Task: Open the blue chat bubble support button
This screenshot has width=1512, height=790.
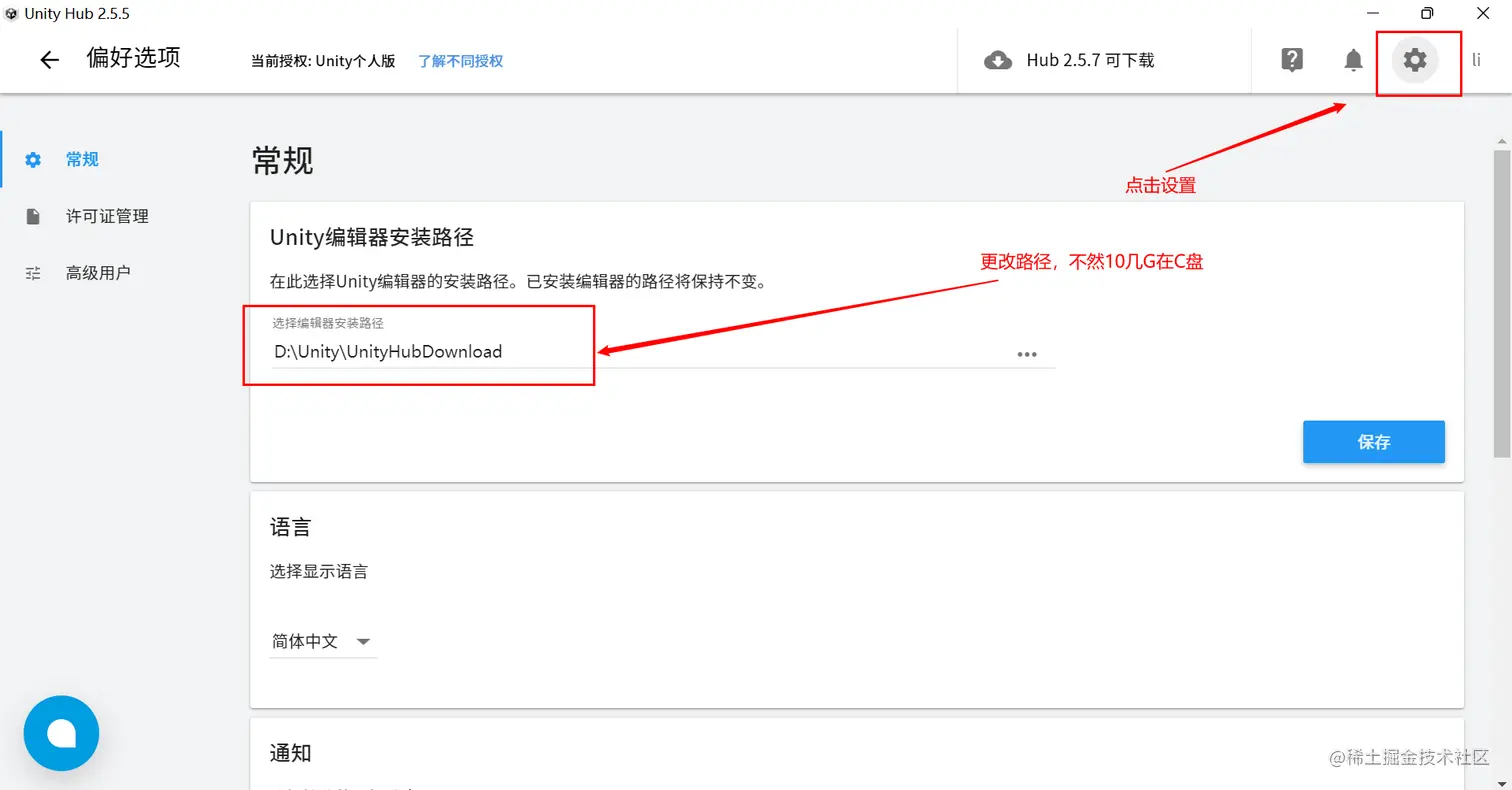Action: click(x=61, y=733)
